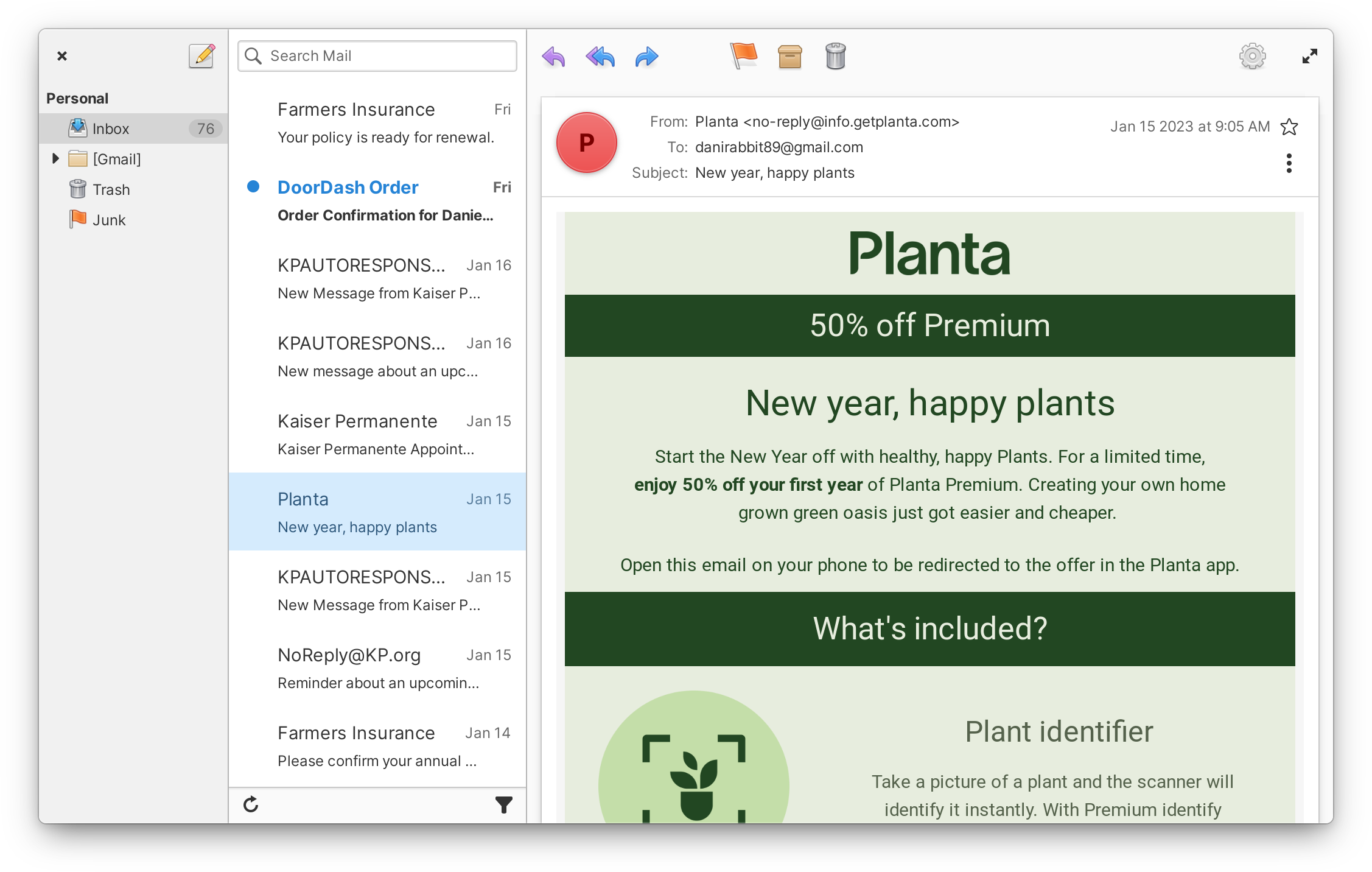The height and width of the screenshot is (872, 1372).
Task: Open the message filter options
Action: coord(503,804)
